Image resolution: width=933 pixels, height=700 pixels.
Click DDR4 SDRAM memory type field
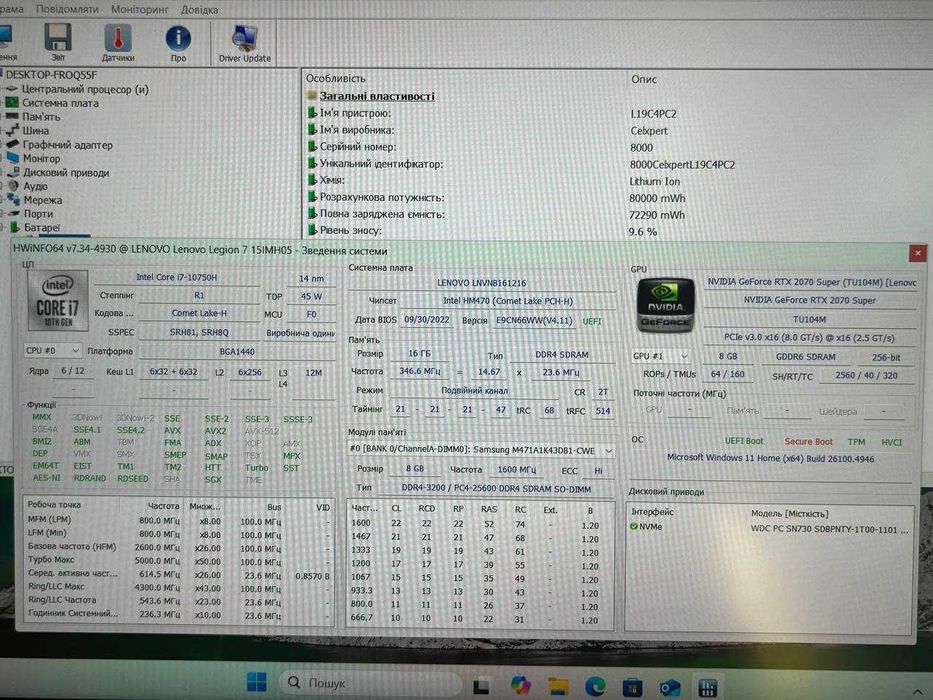click(561, 355)
